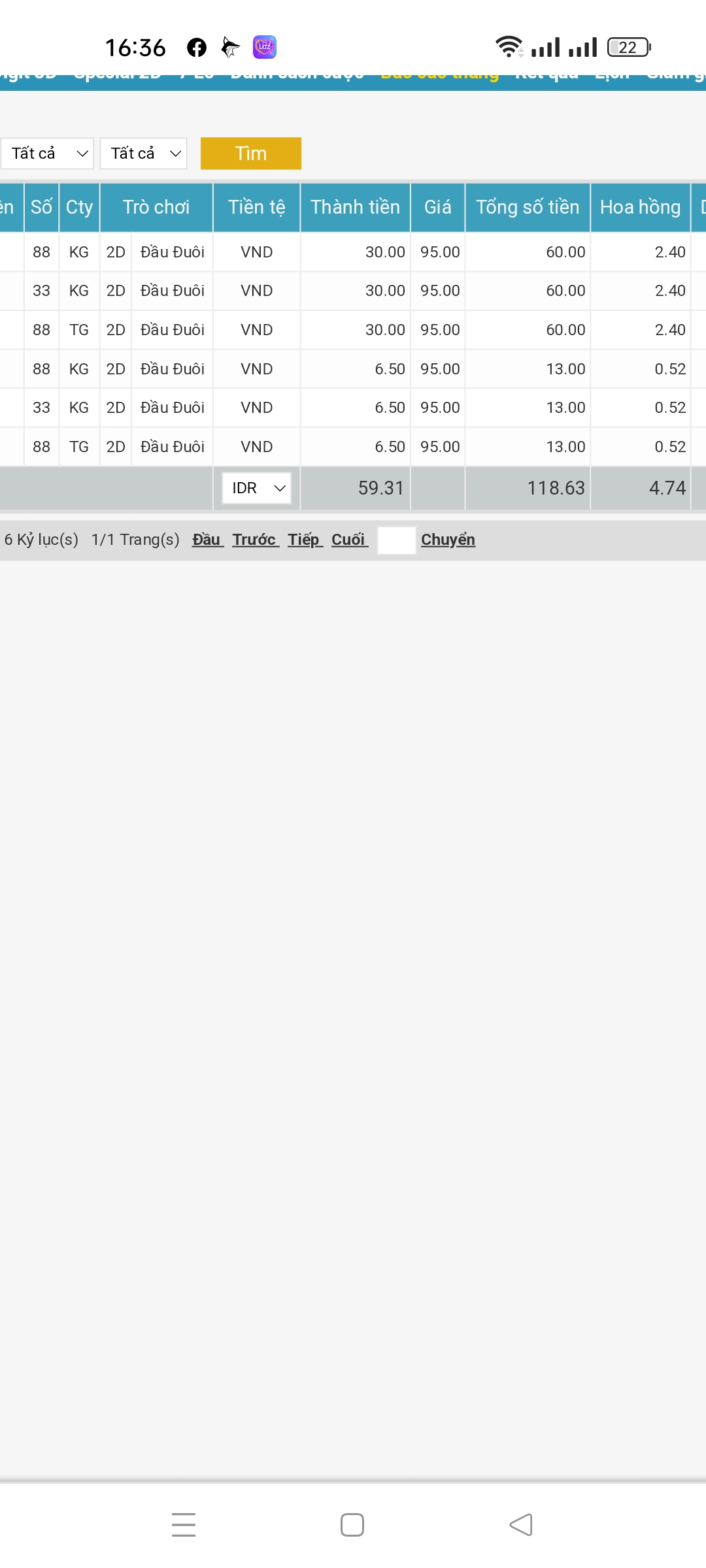Tap the Facebook notification icon
This screenshot has width=706, height=1568.
197,48
